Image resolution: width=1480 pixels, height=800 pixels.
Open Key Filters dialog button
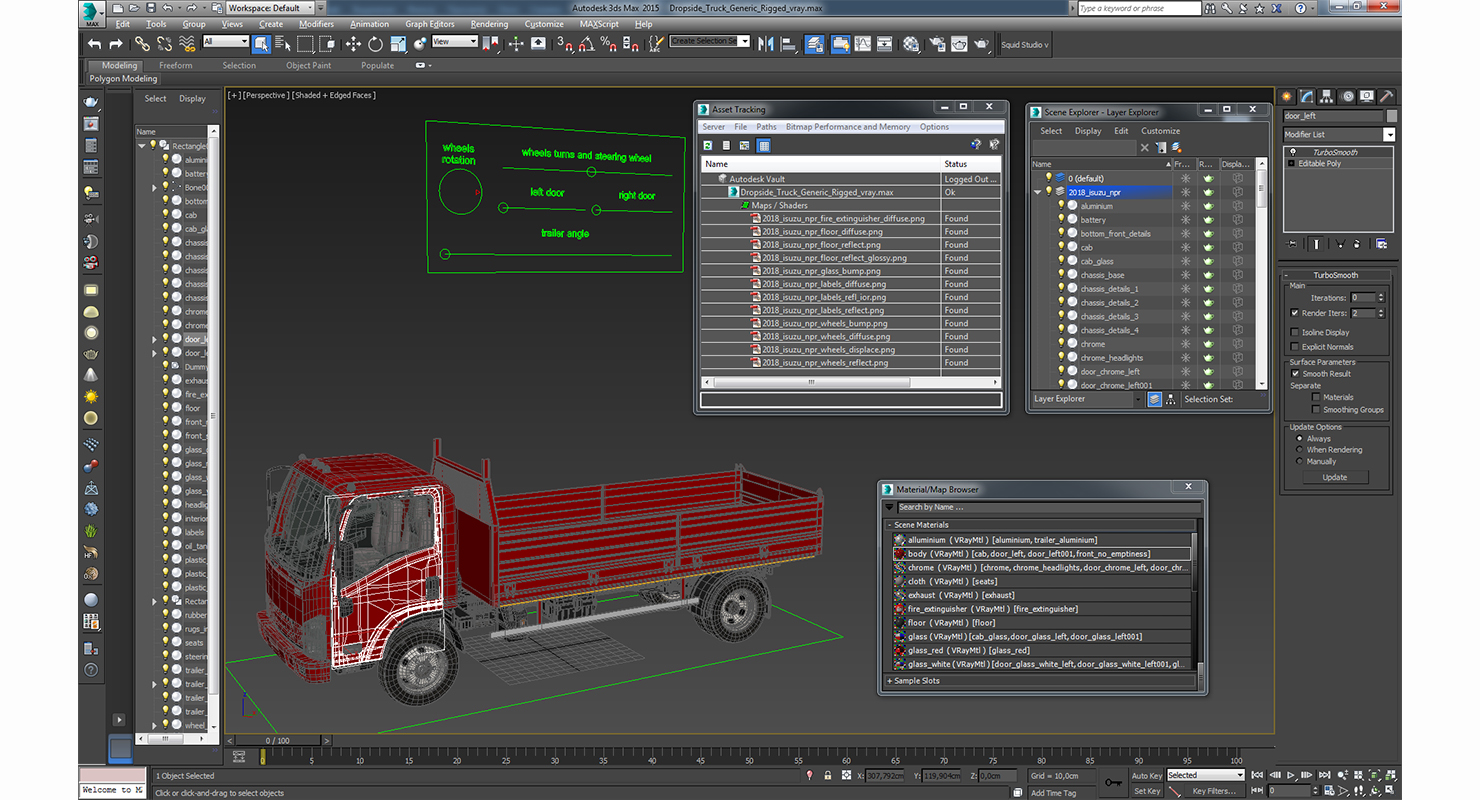(1214, 791)
